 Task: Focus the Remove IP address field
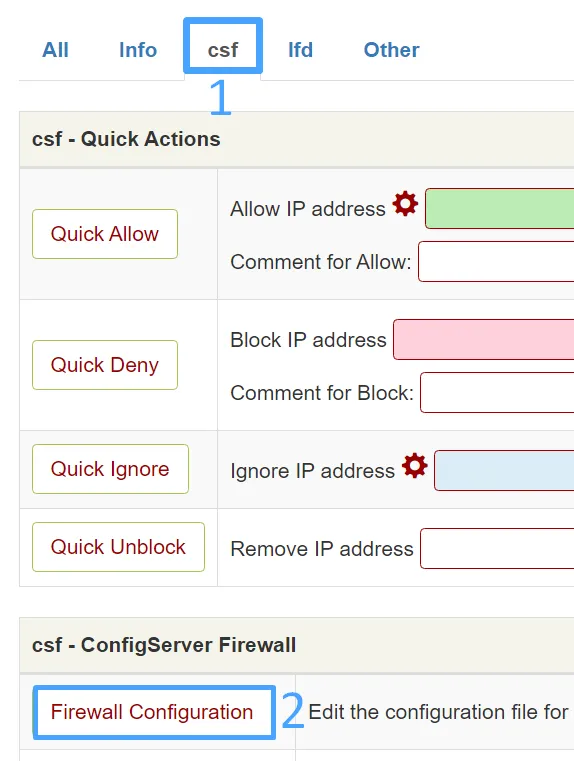click(497, 548)
